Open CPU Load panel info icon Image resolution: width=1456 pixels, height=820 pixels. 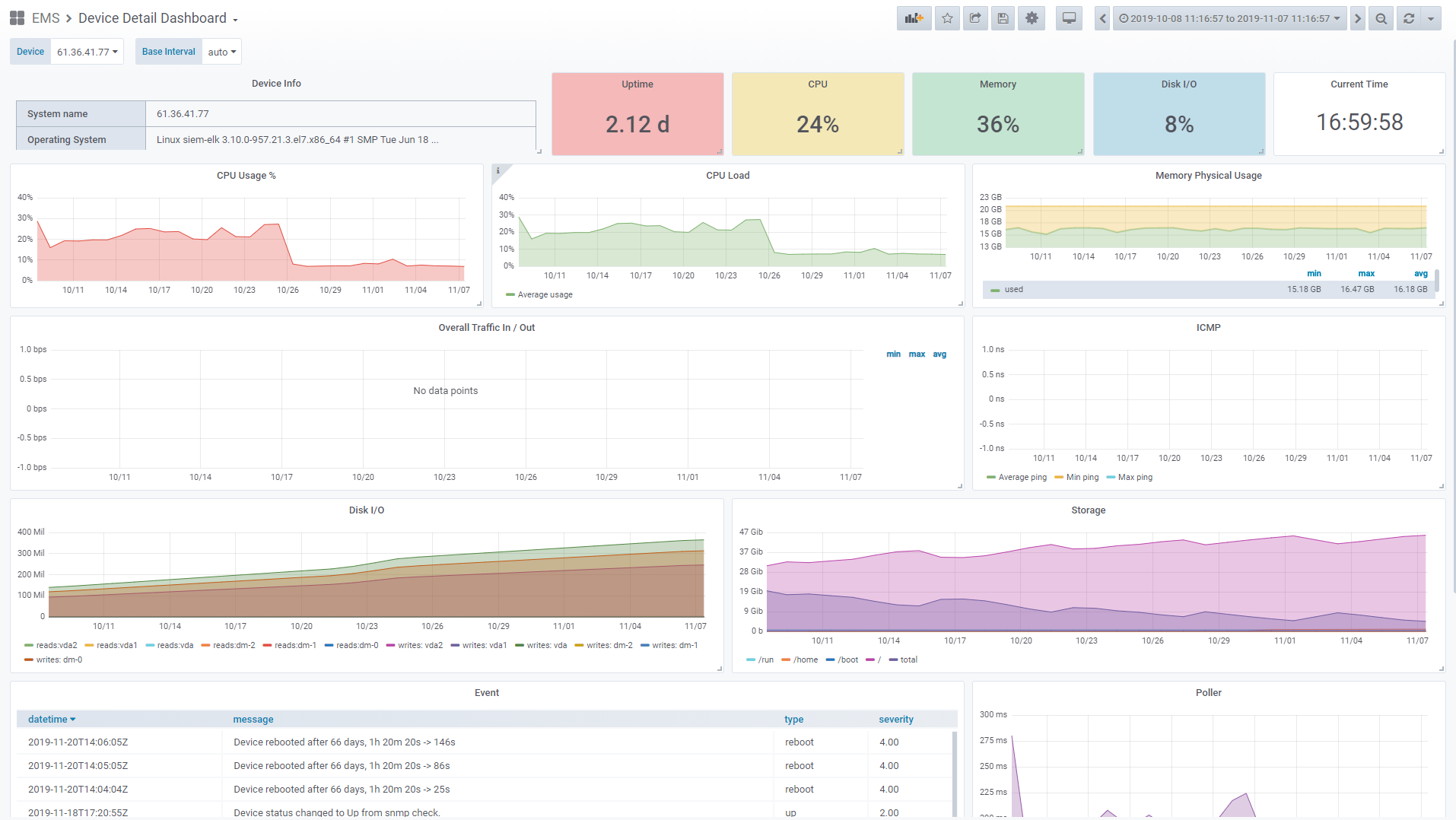point(498,170)
